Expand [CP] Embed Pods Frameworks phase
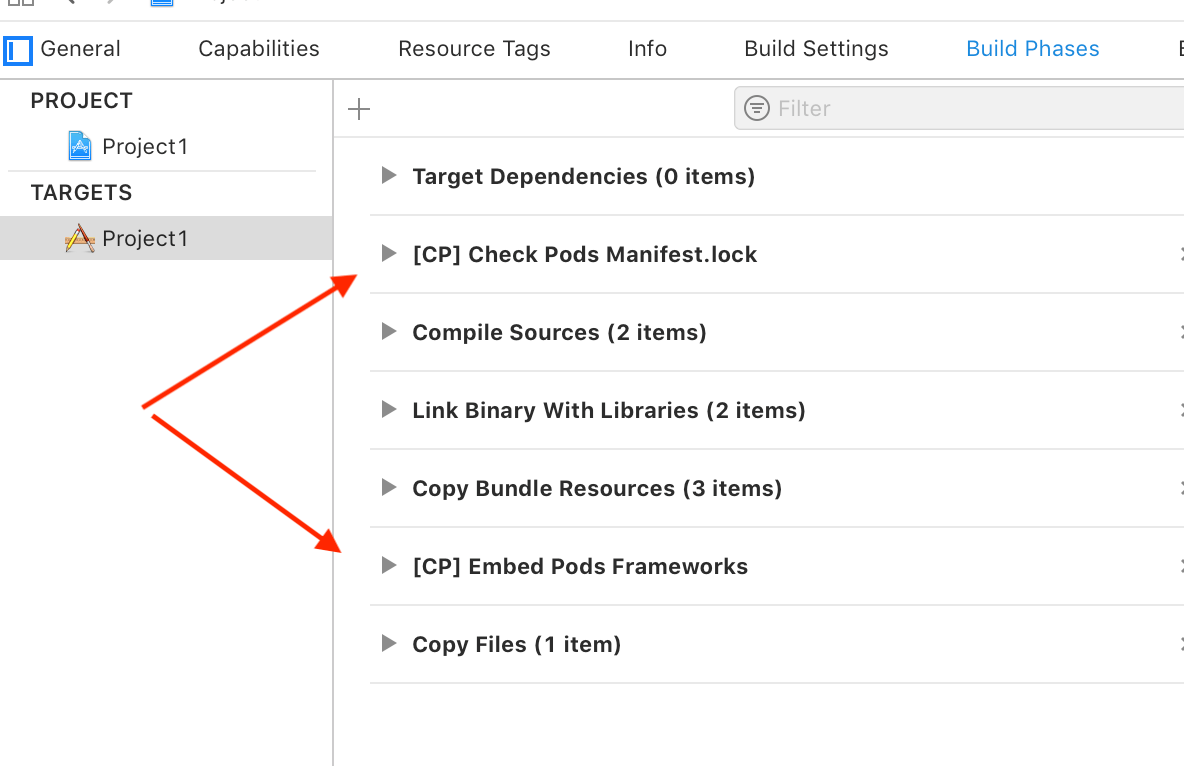 (389, 566)
